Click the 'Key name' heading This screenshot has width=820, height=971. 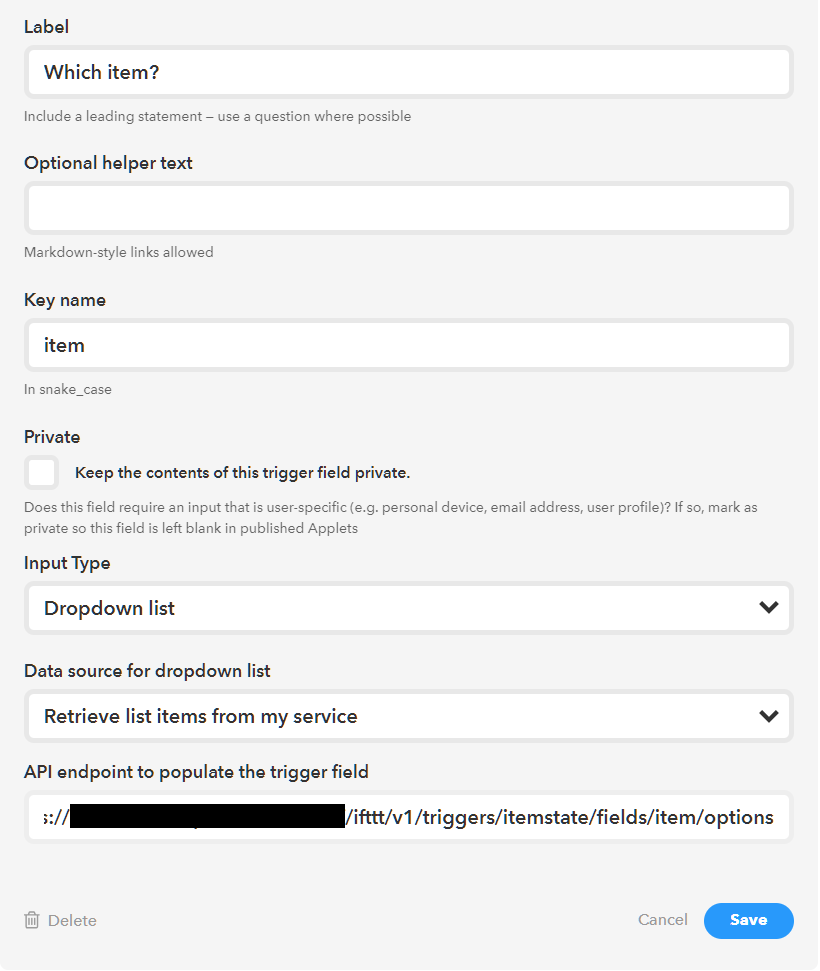click(x=65, y=300)
